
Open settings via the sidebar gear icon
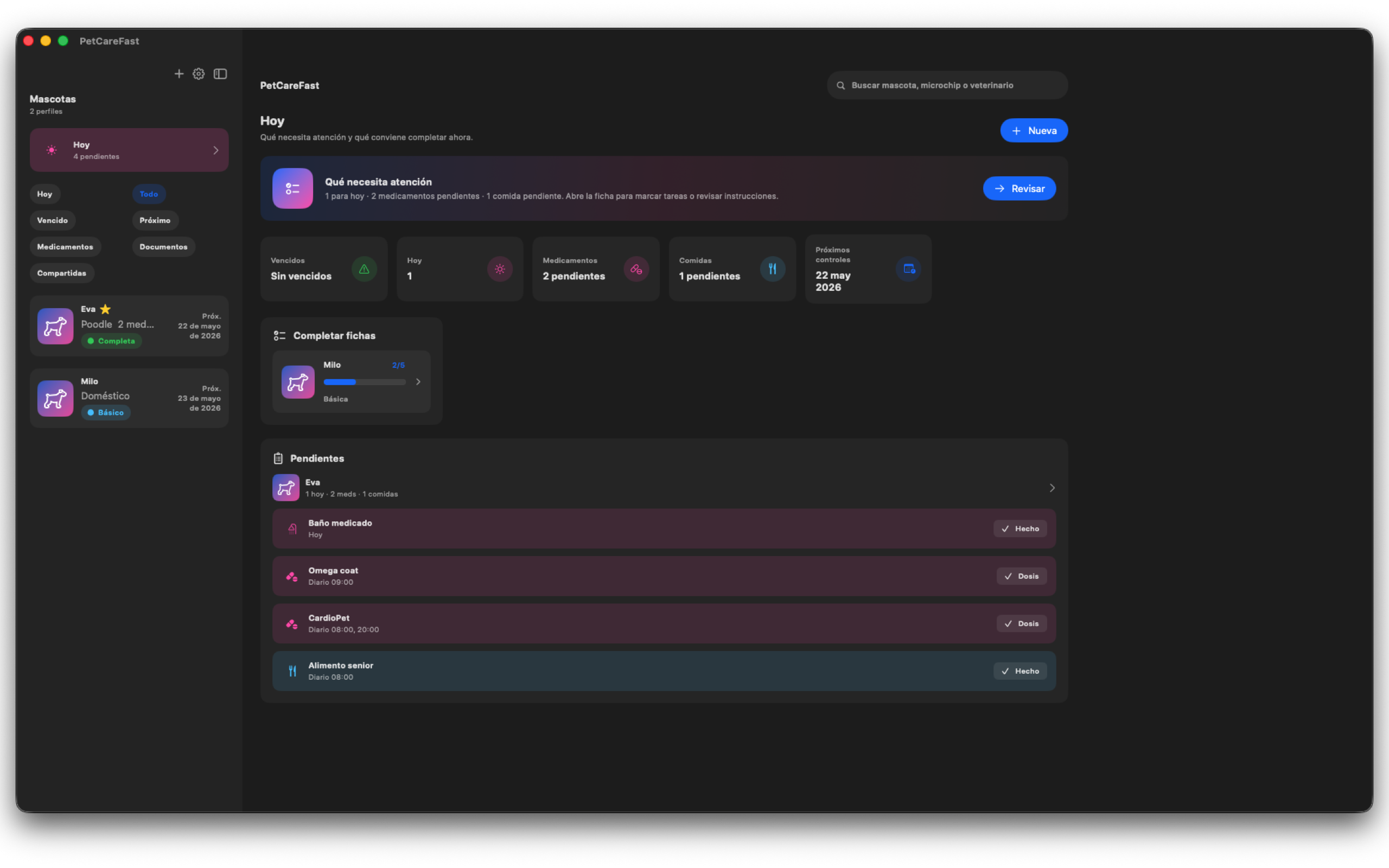click(199, 73)
